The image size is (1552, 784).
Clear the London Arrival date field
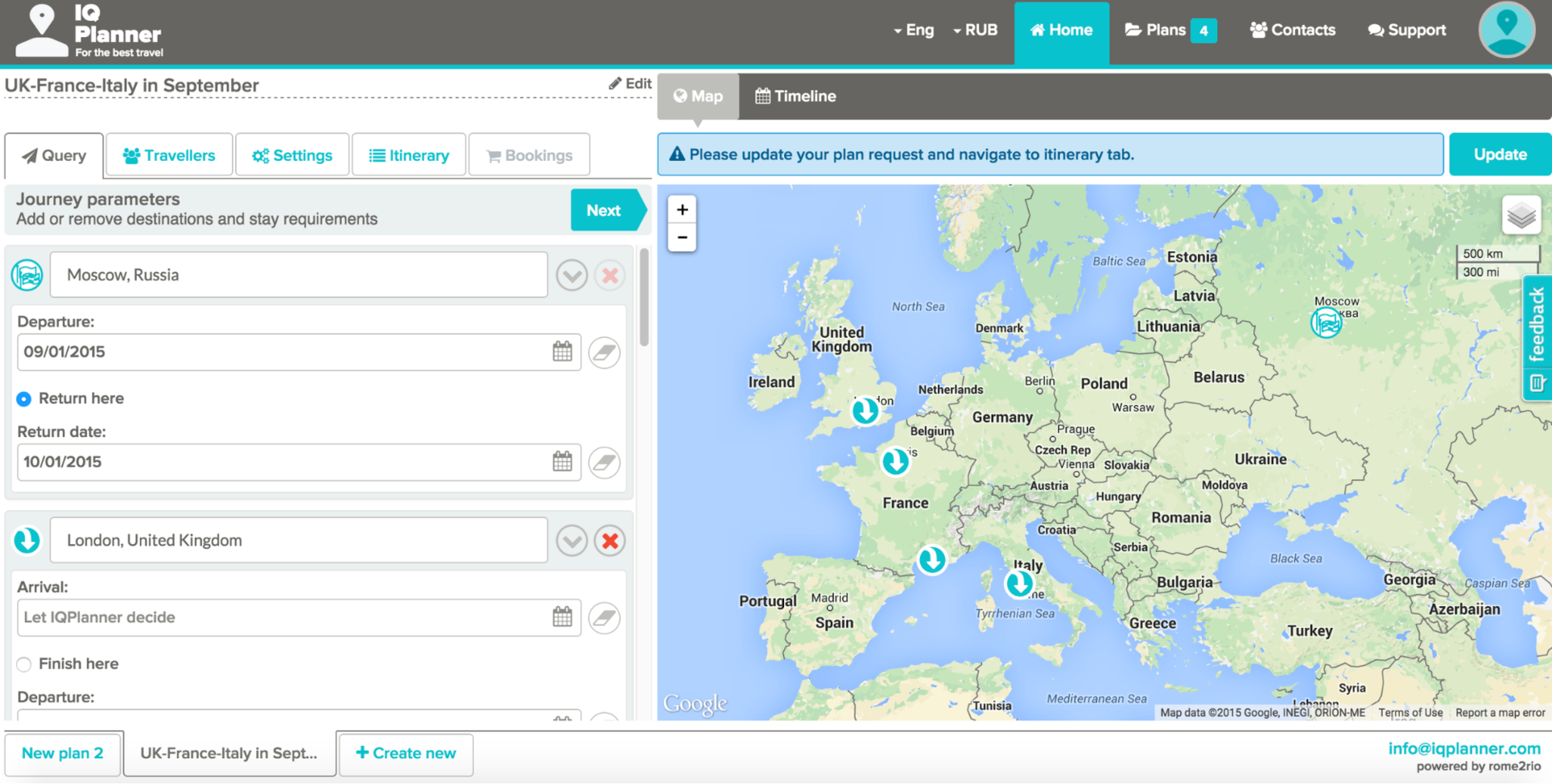point(605,618)
